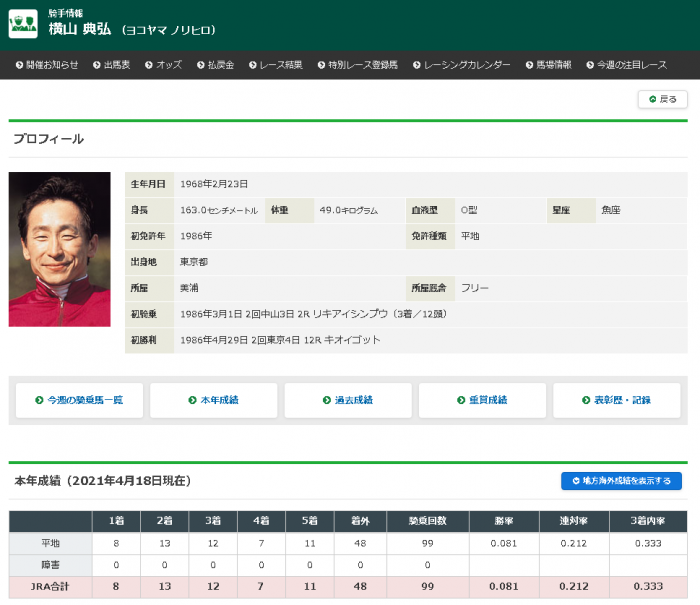Click the arrow icon beside オッズ
The height and width of the screenshot is (605, 700).
click(x=148, y=65)
